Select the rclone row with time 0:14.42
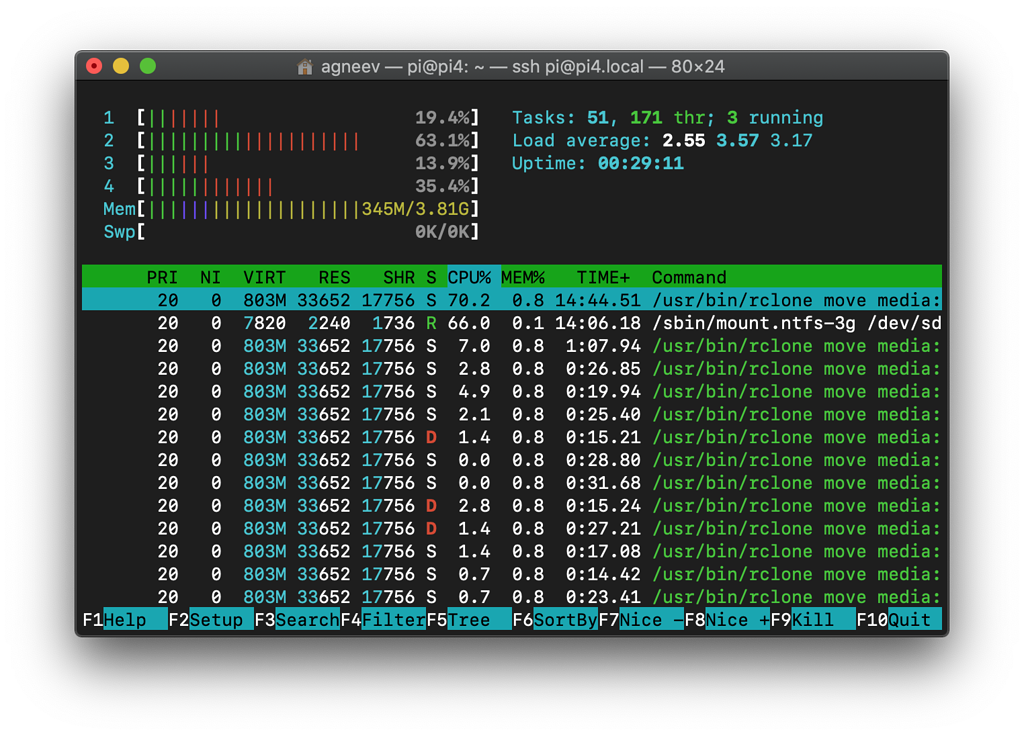 click(512, 575)
